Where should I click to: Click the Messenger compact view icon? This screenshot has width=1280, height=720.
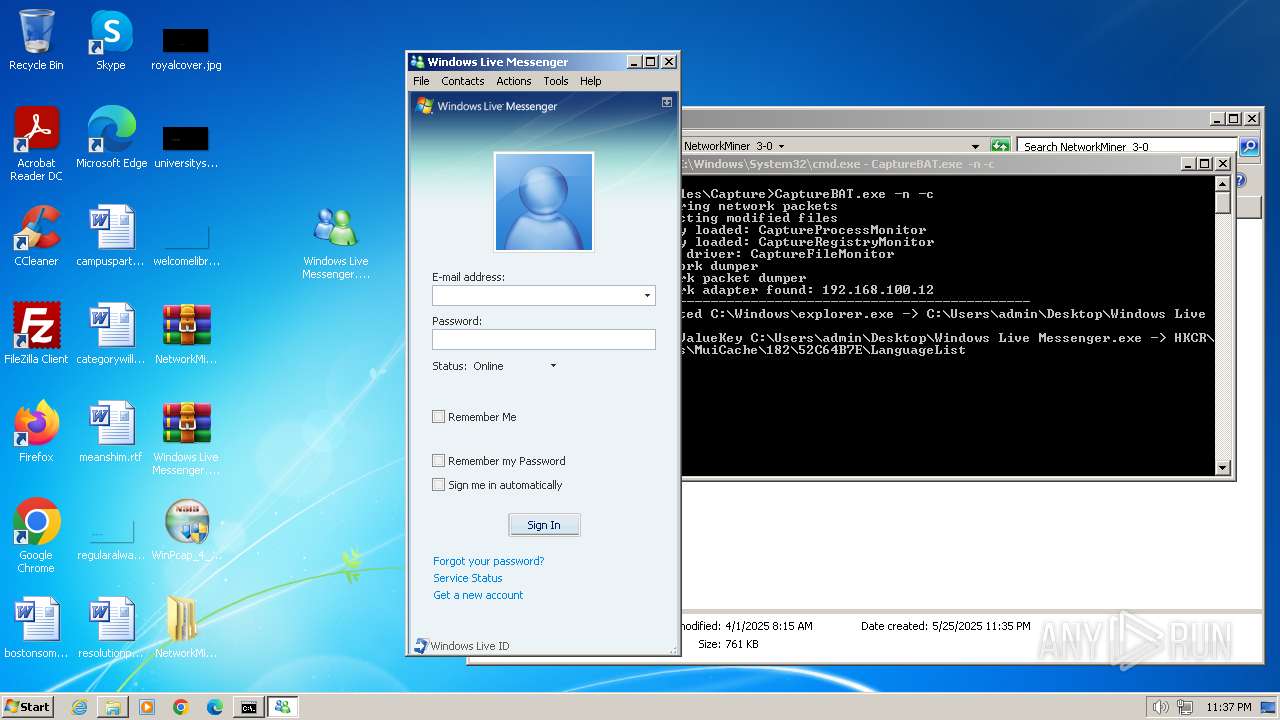tap(667, 102)
